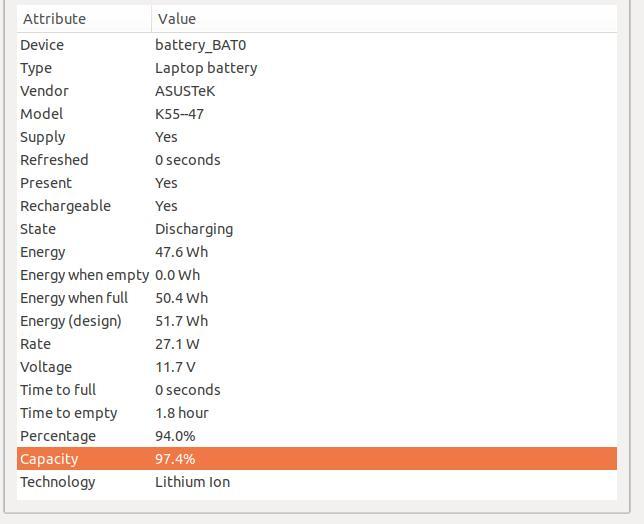
Task: Select the Vendor row ASUSTeK
Action: tap(317, 91)
